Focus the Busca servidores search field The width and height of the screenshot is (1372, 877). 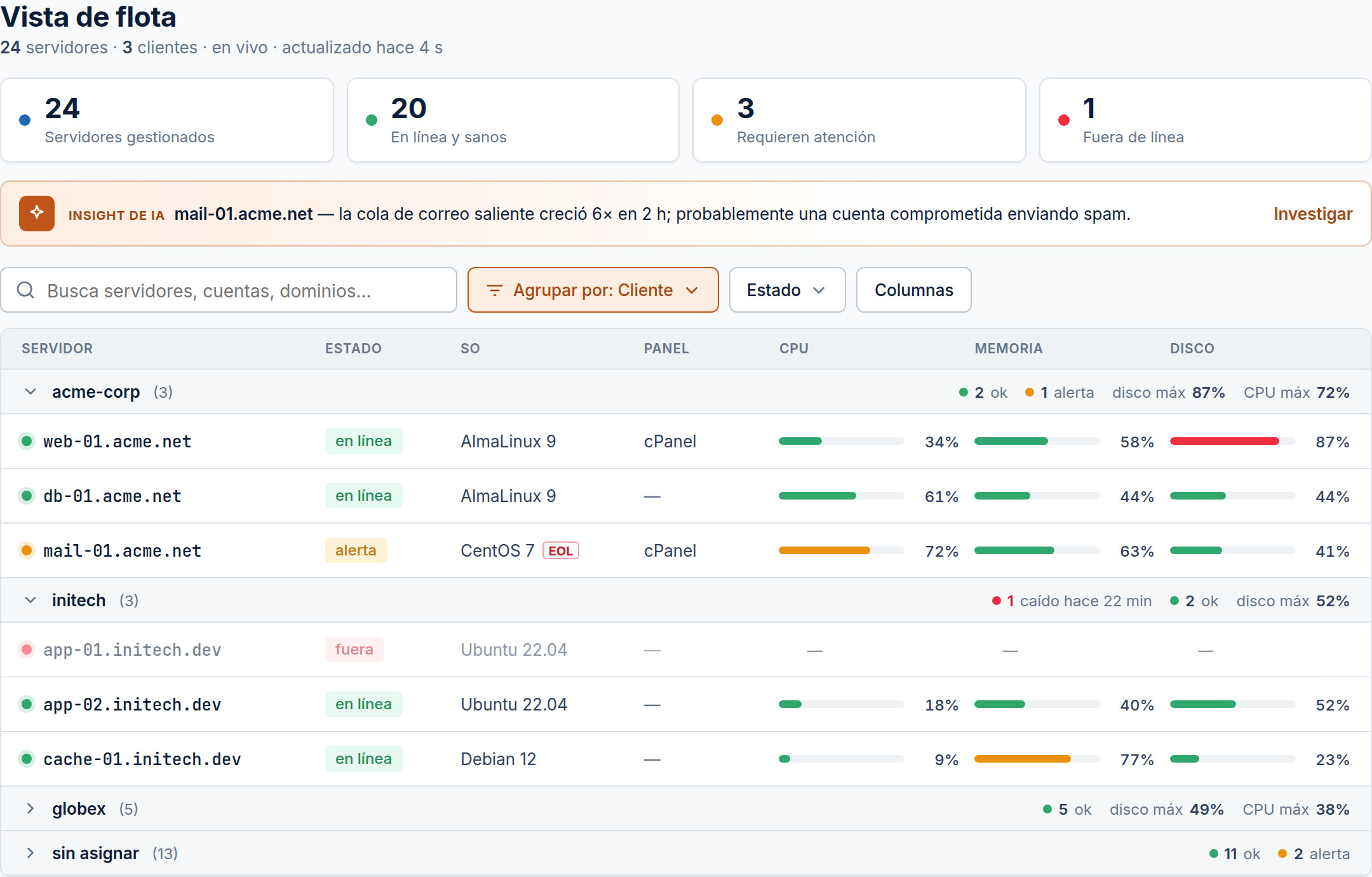(229, 290)
